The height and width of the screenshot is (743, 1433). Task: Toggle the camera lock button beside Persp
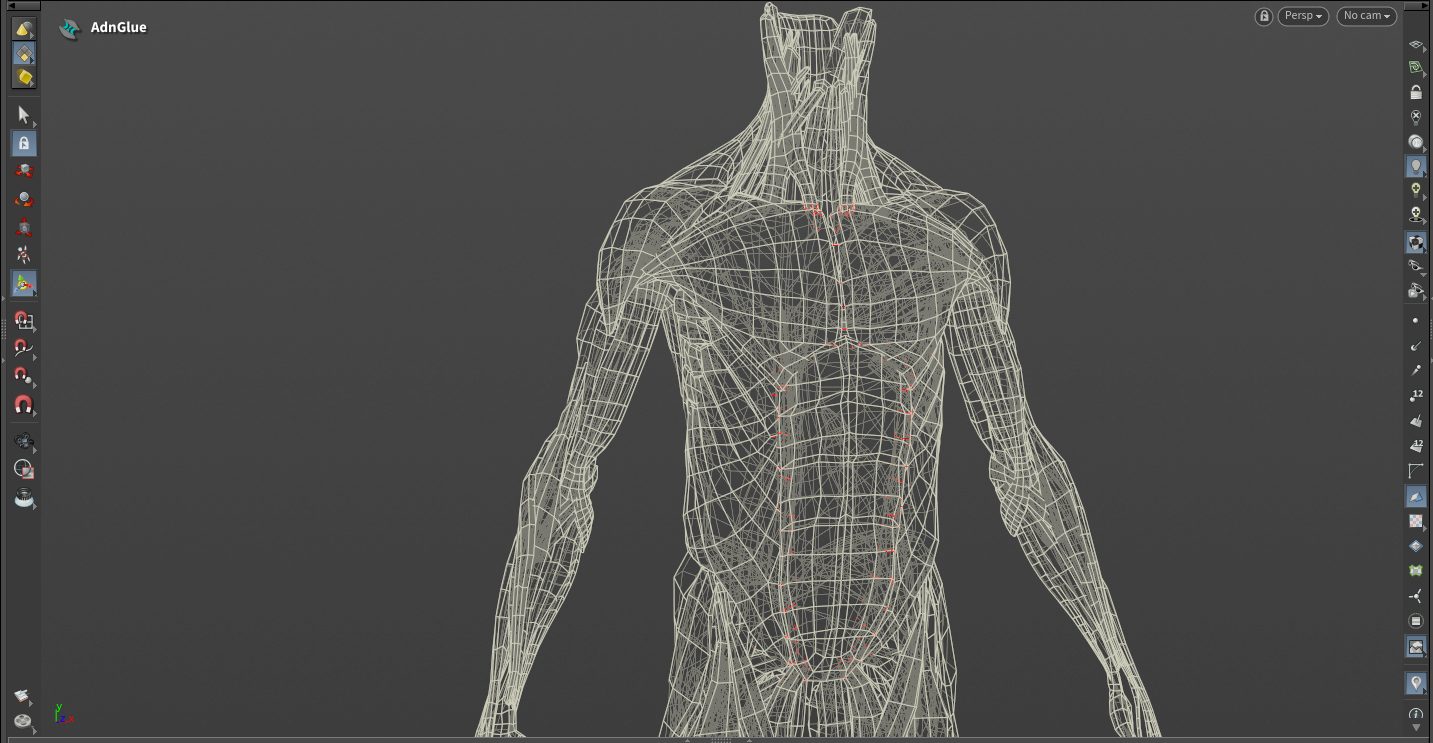point(1265,16)
